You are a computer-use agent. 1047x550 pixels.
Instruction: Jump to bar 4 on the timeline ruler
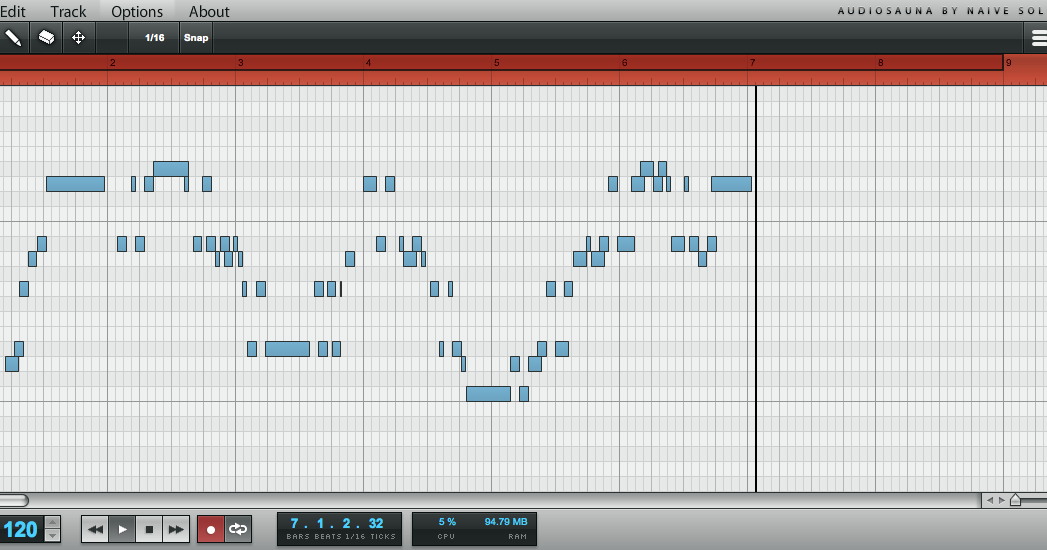pos(368,63)
